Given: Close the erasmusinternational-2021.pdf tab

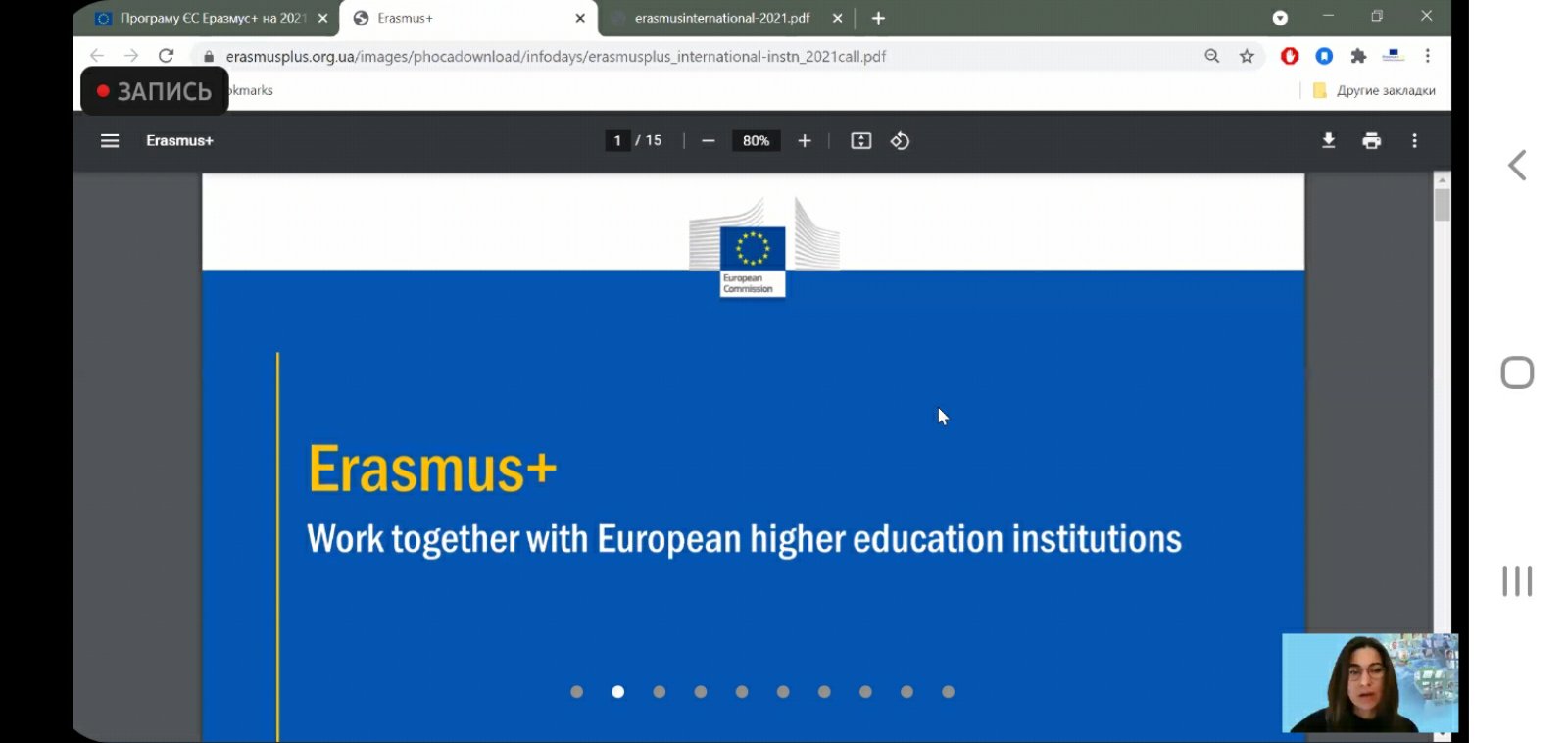Looking at the screenshot, I should coord(837,18).
